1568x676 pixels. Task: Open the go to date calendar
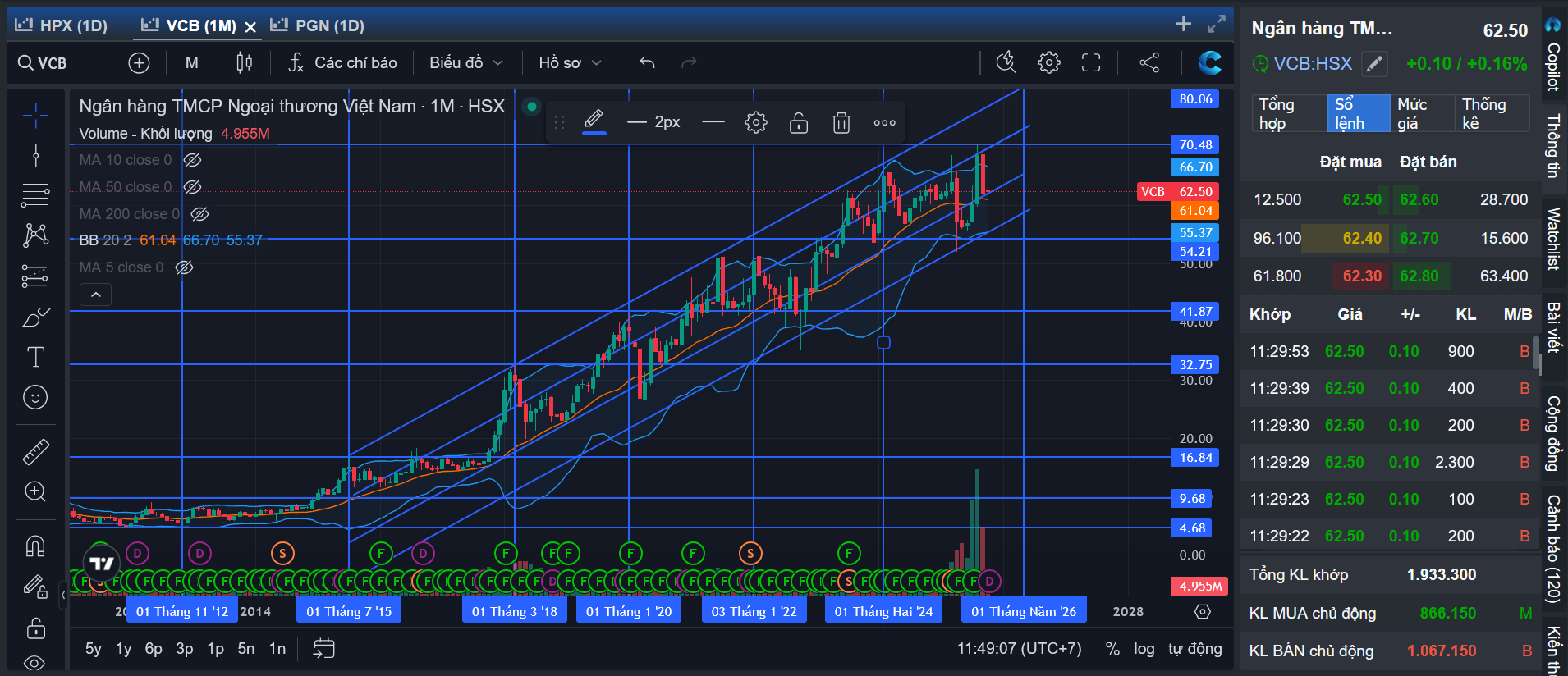pyautogui.click(x=324, y=649)
